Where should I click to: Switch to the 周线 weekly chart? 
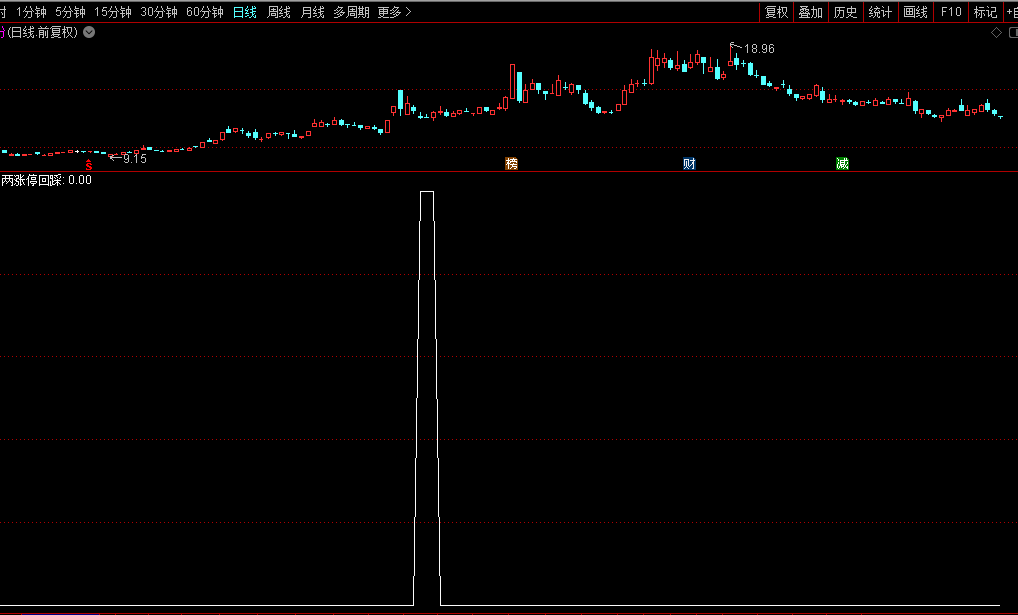click(x=279, y=12)
